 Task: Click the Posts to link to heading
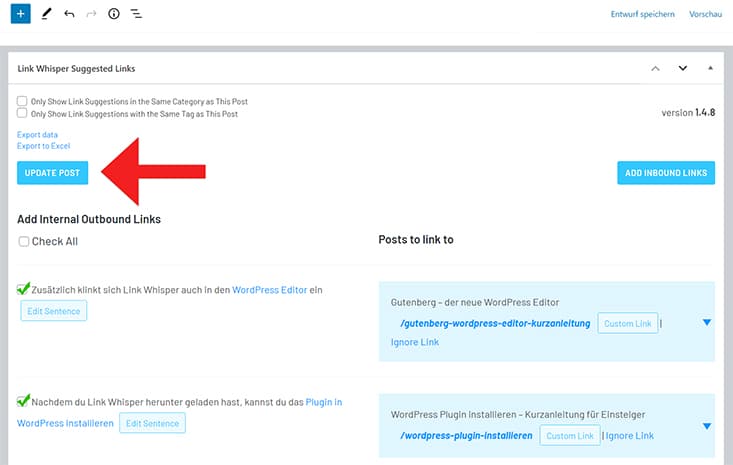click(x=416, y=240)
